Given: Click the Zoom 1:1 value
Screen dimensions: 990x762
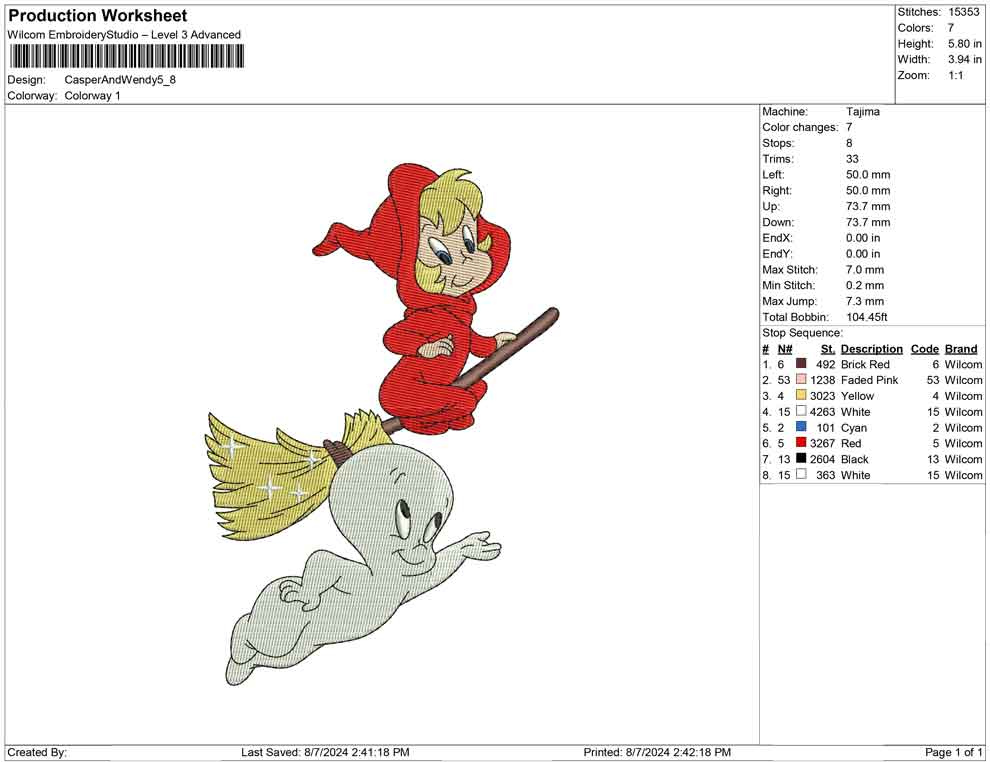Looking at the screenshot, I should (955, 75).
